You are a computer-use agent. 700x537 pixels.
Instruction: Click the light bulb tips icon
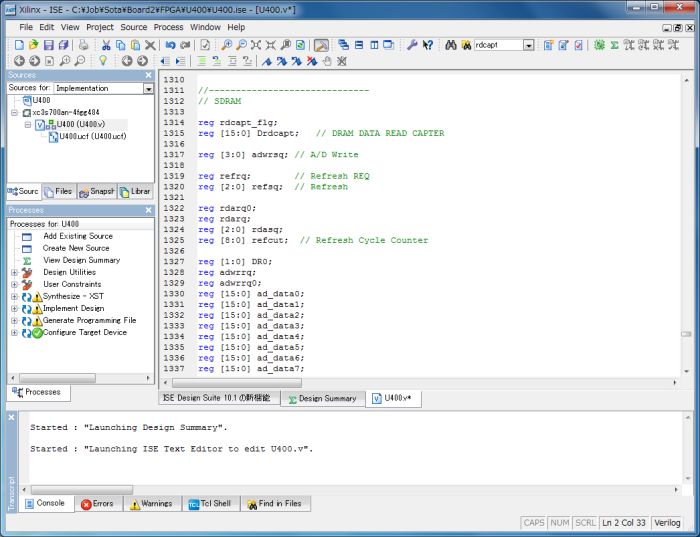(x=103, y=61)
